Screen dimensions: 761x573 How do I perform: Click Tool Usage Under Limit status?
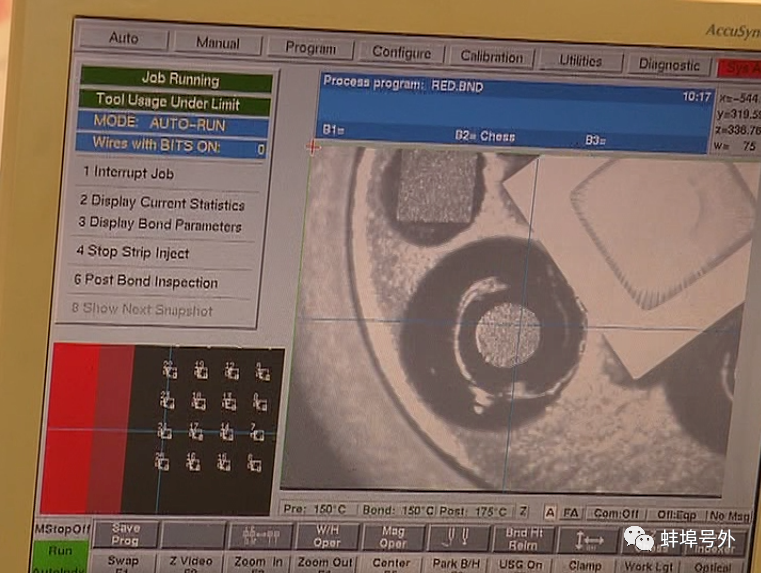pos(175,102)
